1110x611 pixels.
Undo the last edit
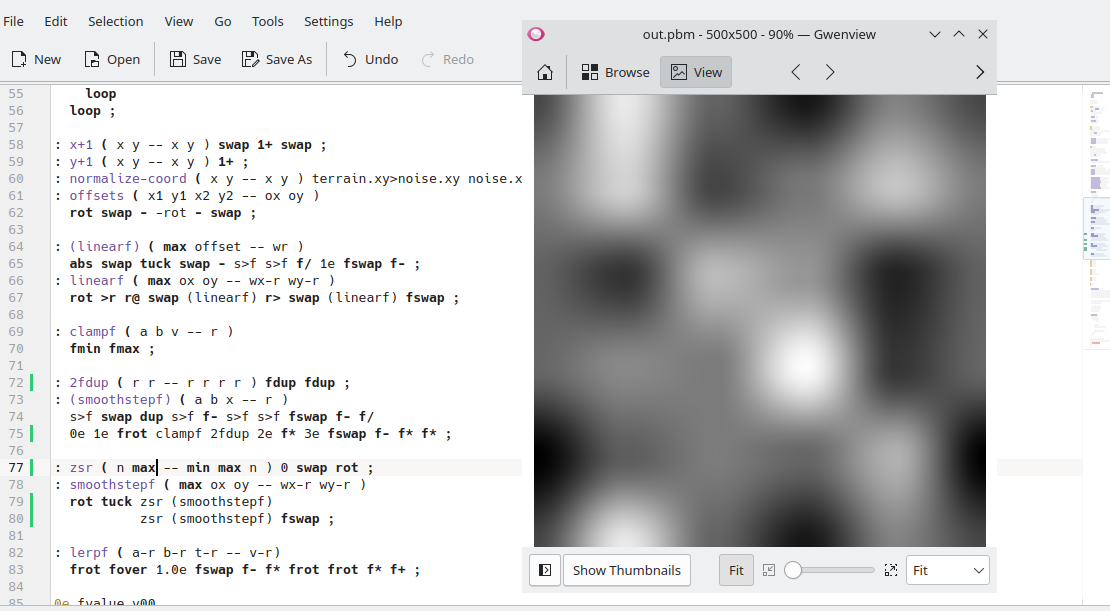tap(370, 59)
